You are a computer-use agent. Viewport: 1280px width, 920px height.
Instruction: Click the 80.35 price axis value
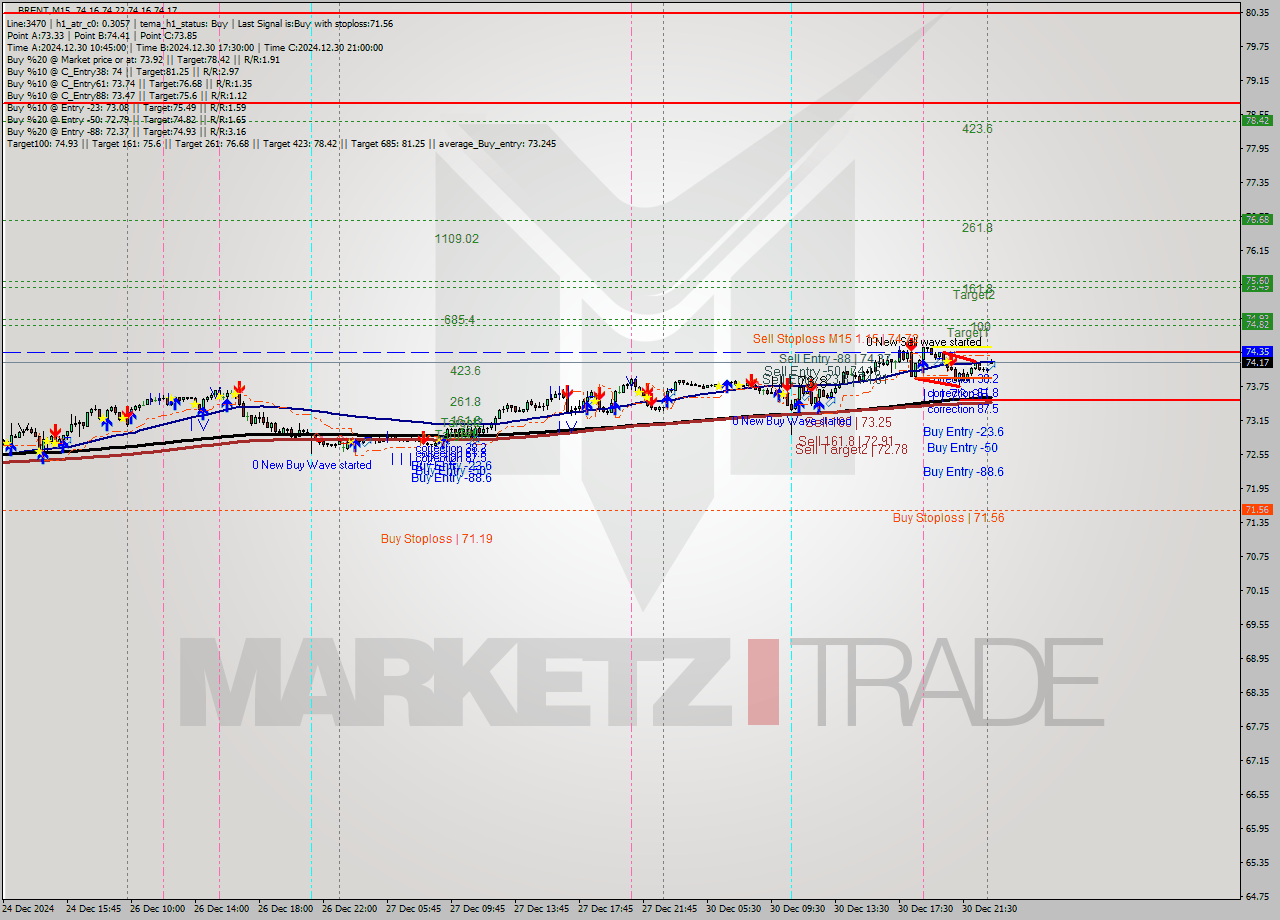tap(1257, 12)
